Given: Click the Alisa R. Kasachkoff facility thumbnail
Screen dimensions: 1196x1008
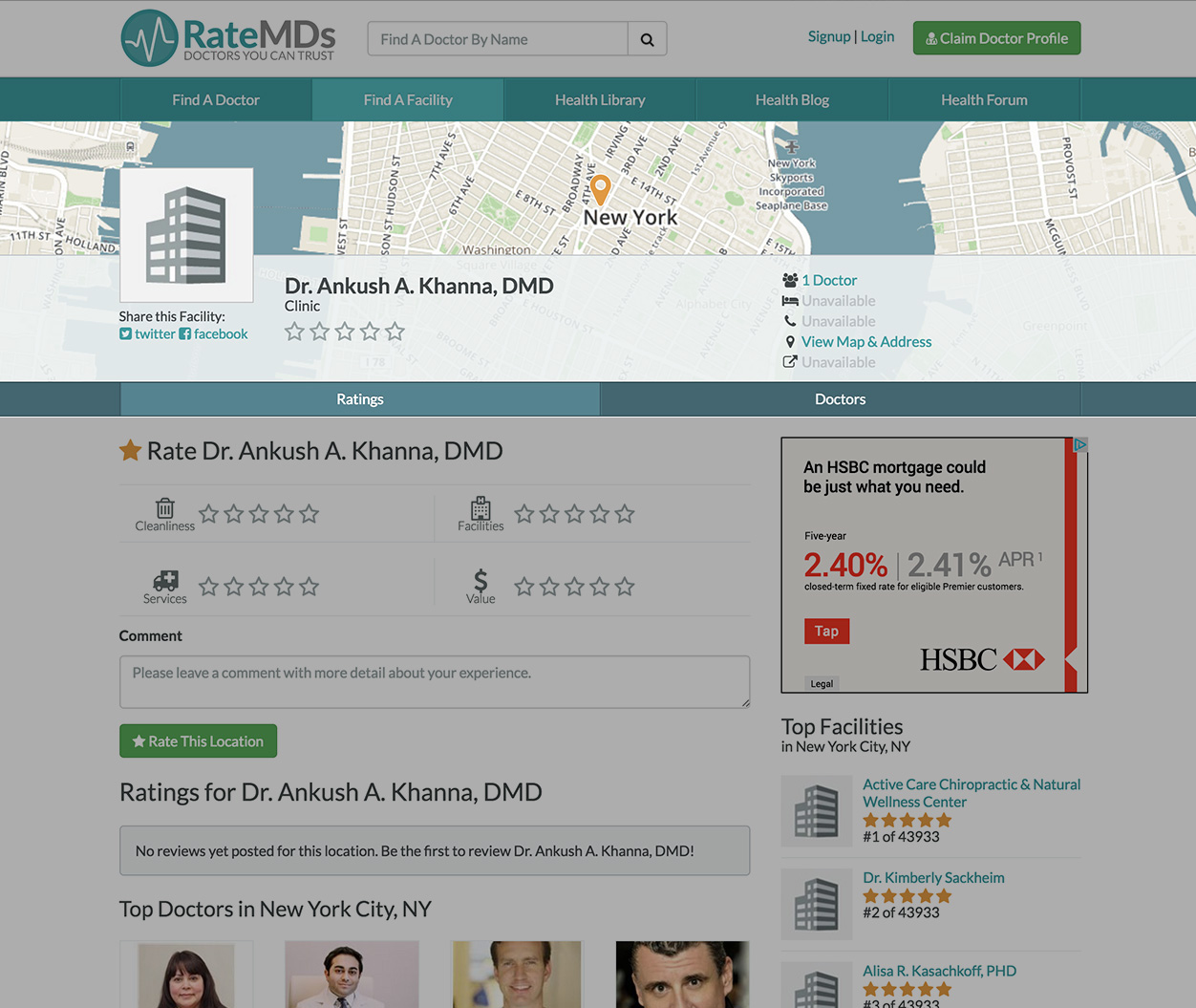Looking at the screenshot, I should click(x=817, y=985).
